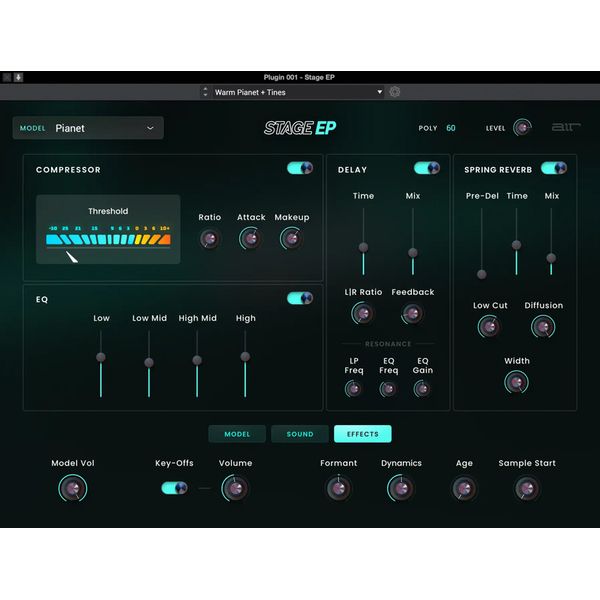Click the Threshold needle pointer
The image size is (600, 600).
point(72,257)
